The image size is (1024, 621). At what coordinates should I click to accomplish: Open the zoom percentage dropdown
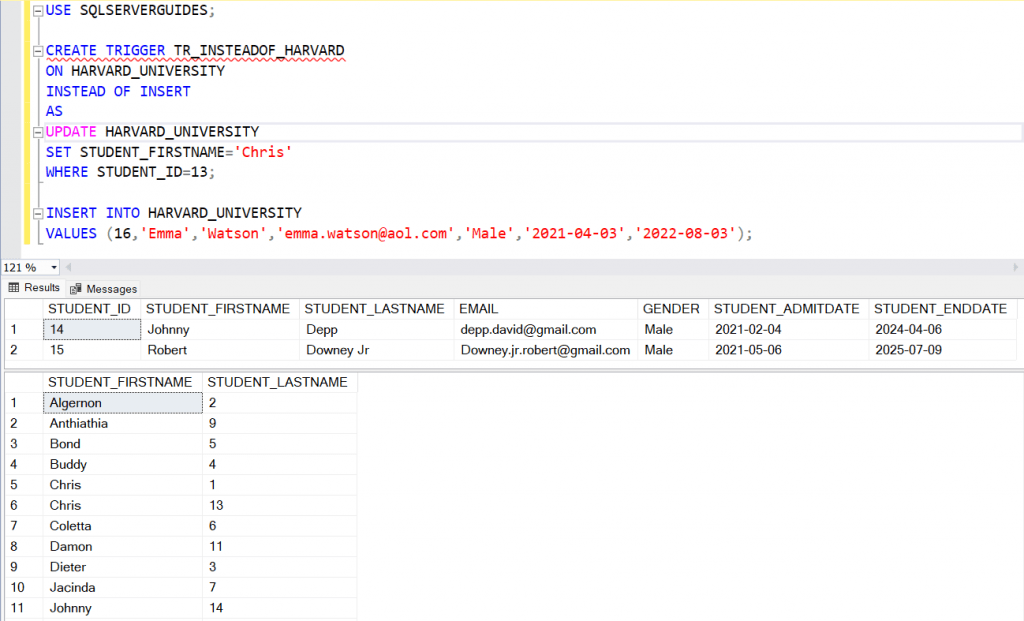(52, 268)
